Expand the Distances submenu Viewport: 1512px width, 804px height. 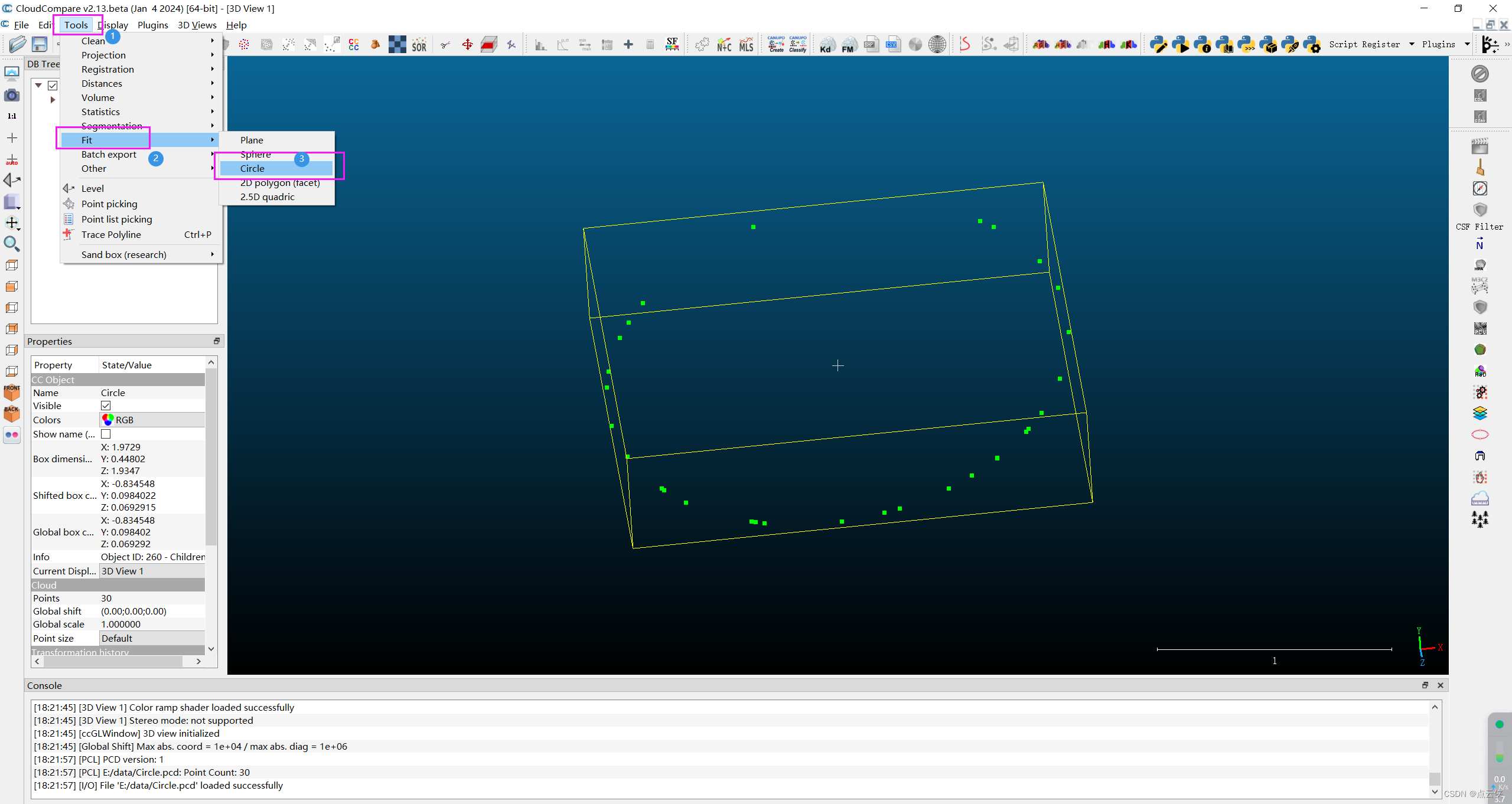[x=141, y=83]
